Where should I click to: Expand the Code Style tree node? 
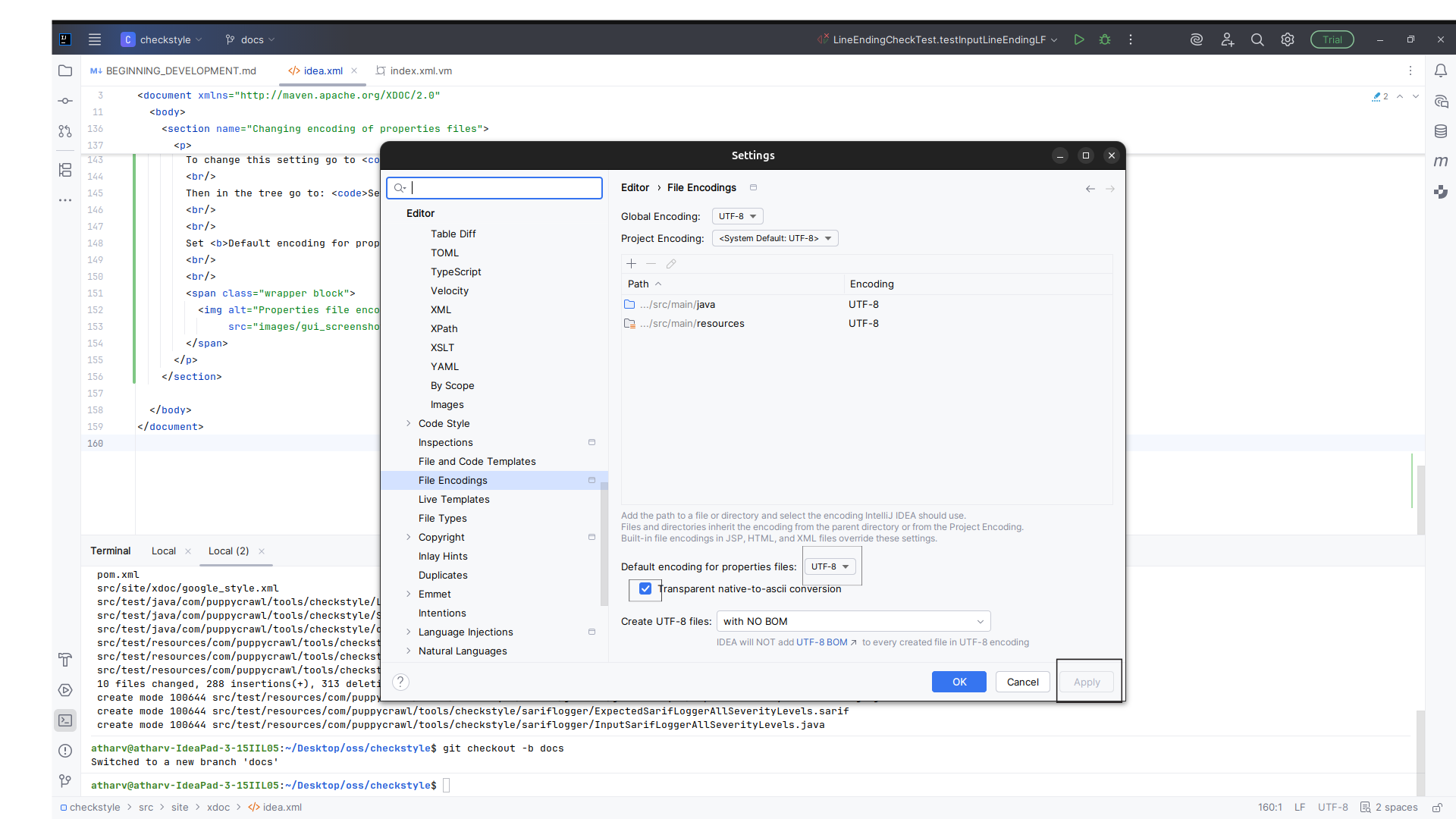pyautogui.click(x=409, y=423)
